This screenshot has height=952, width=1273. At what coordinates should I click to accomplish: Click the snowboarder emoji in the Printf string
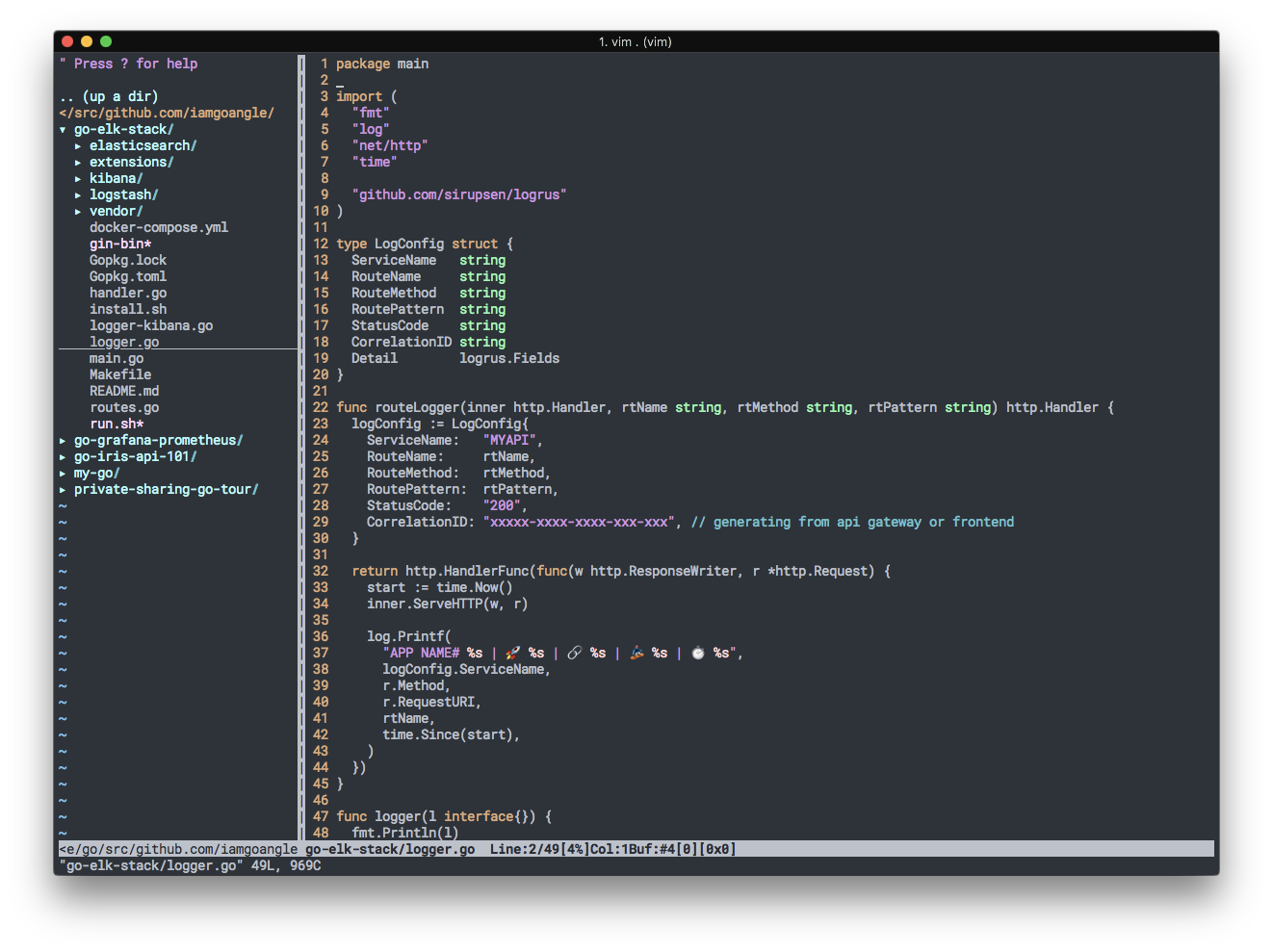coord(636,653)
